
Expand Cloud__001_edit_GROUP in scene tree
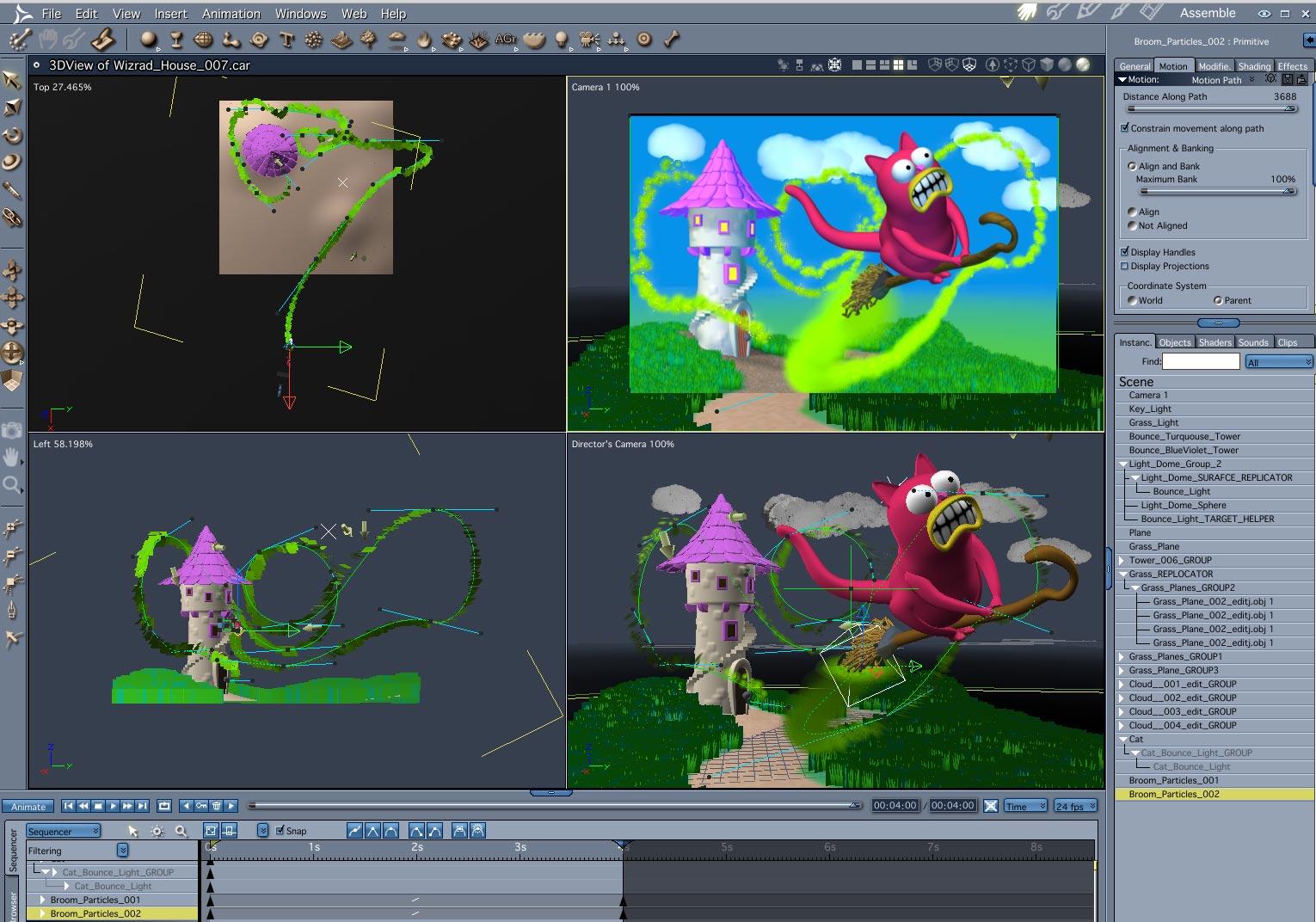coord(1122,684)
